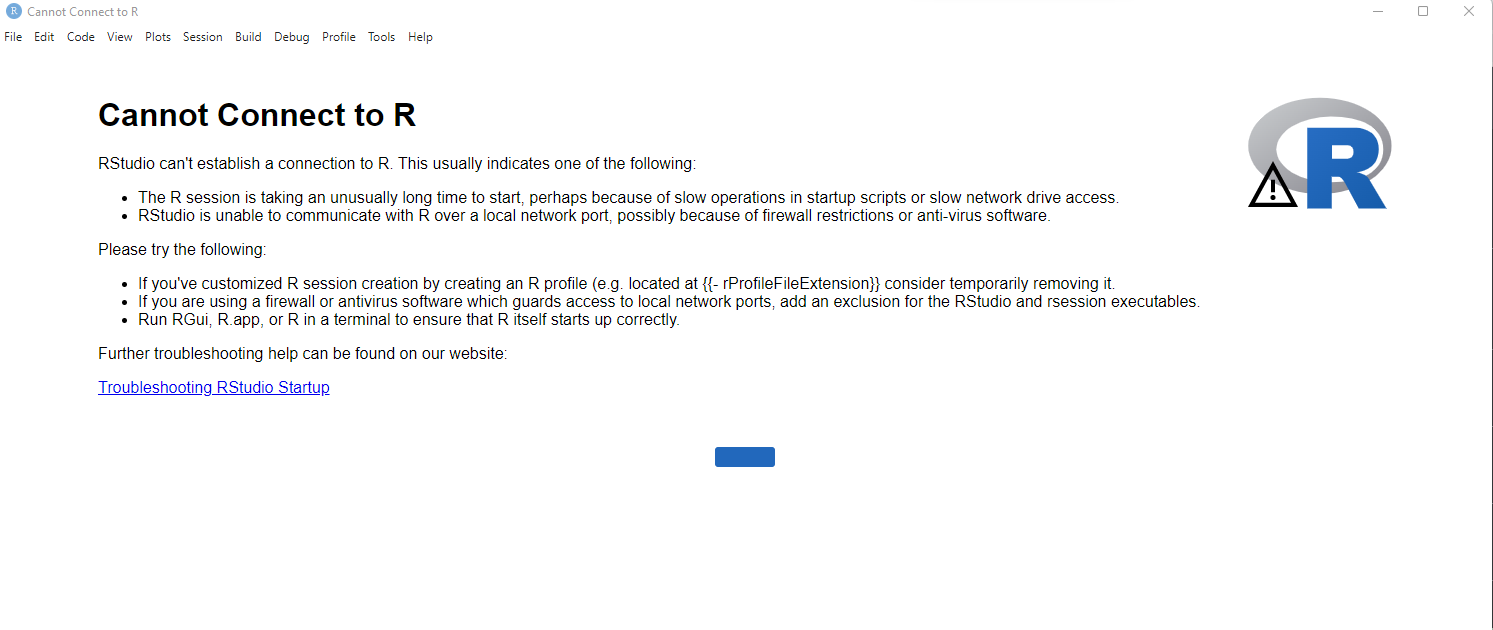Click the warning triangle on the R logo

point(1272,190)
